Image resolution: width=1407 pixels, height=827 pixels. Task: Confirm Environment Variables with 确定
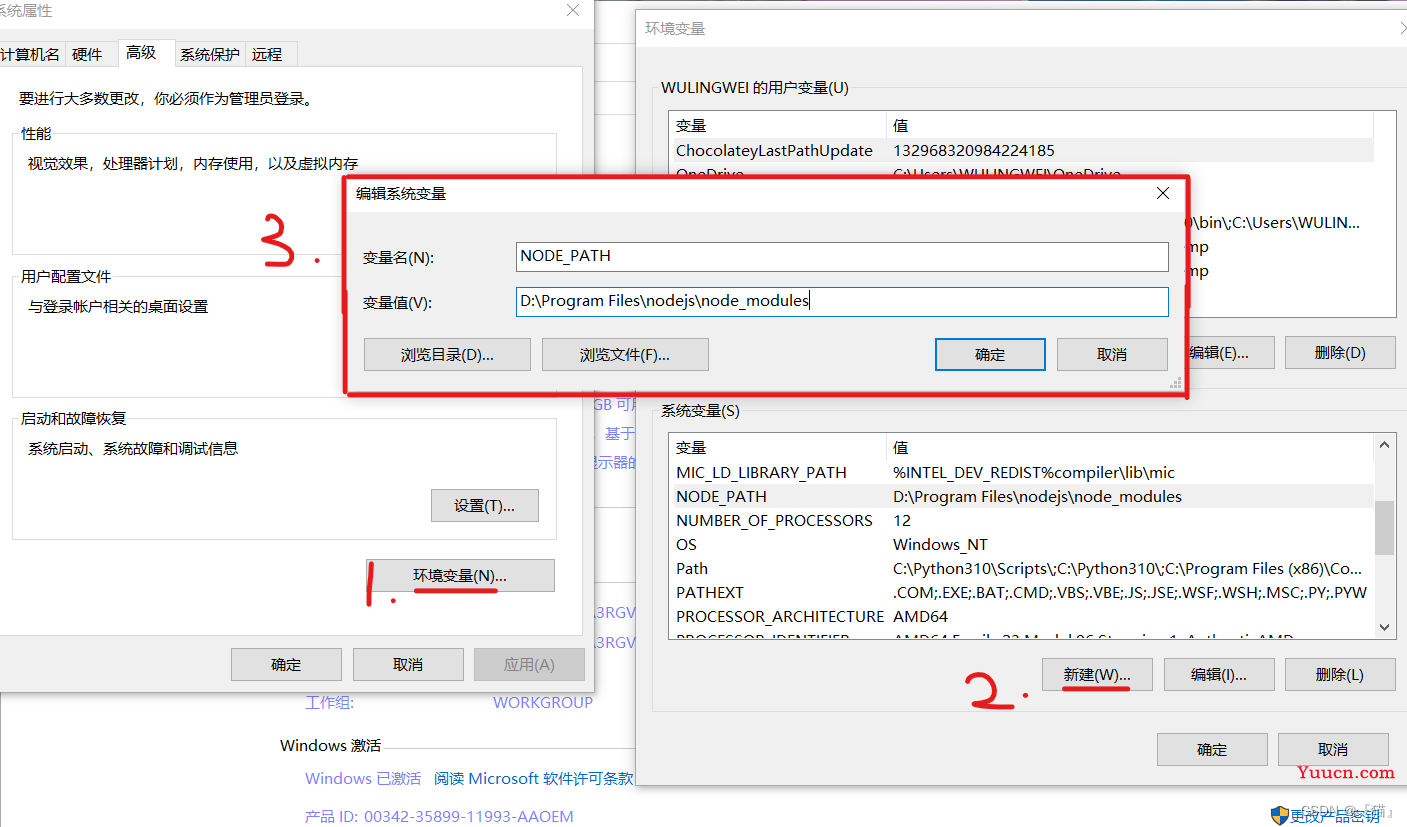pyautogui.click(x=1212, y=749)
